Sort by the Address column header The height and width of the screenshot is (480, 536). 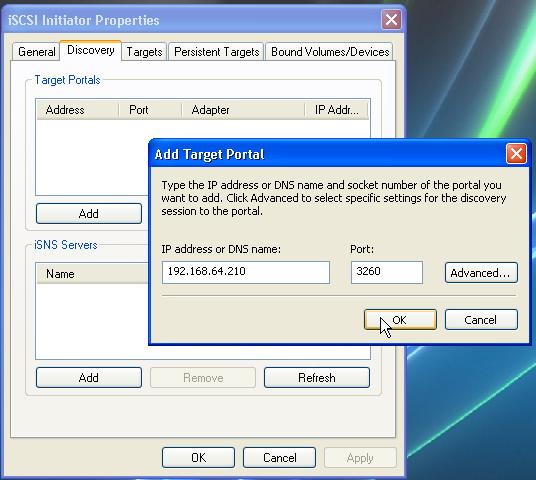pos(78,110)
